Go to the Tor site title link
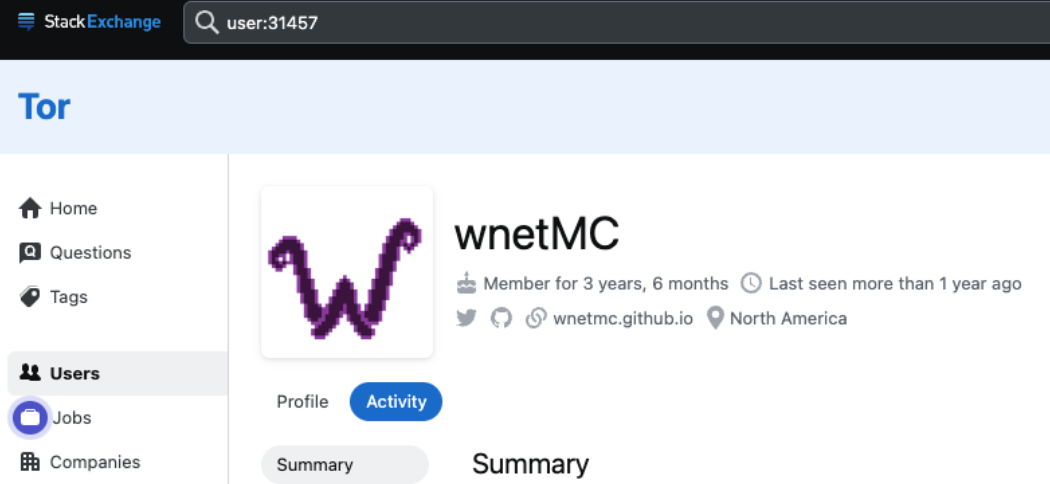The image size is (1050, 484). 44,106
